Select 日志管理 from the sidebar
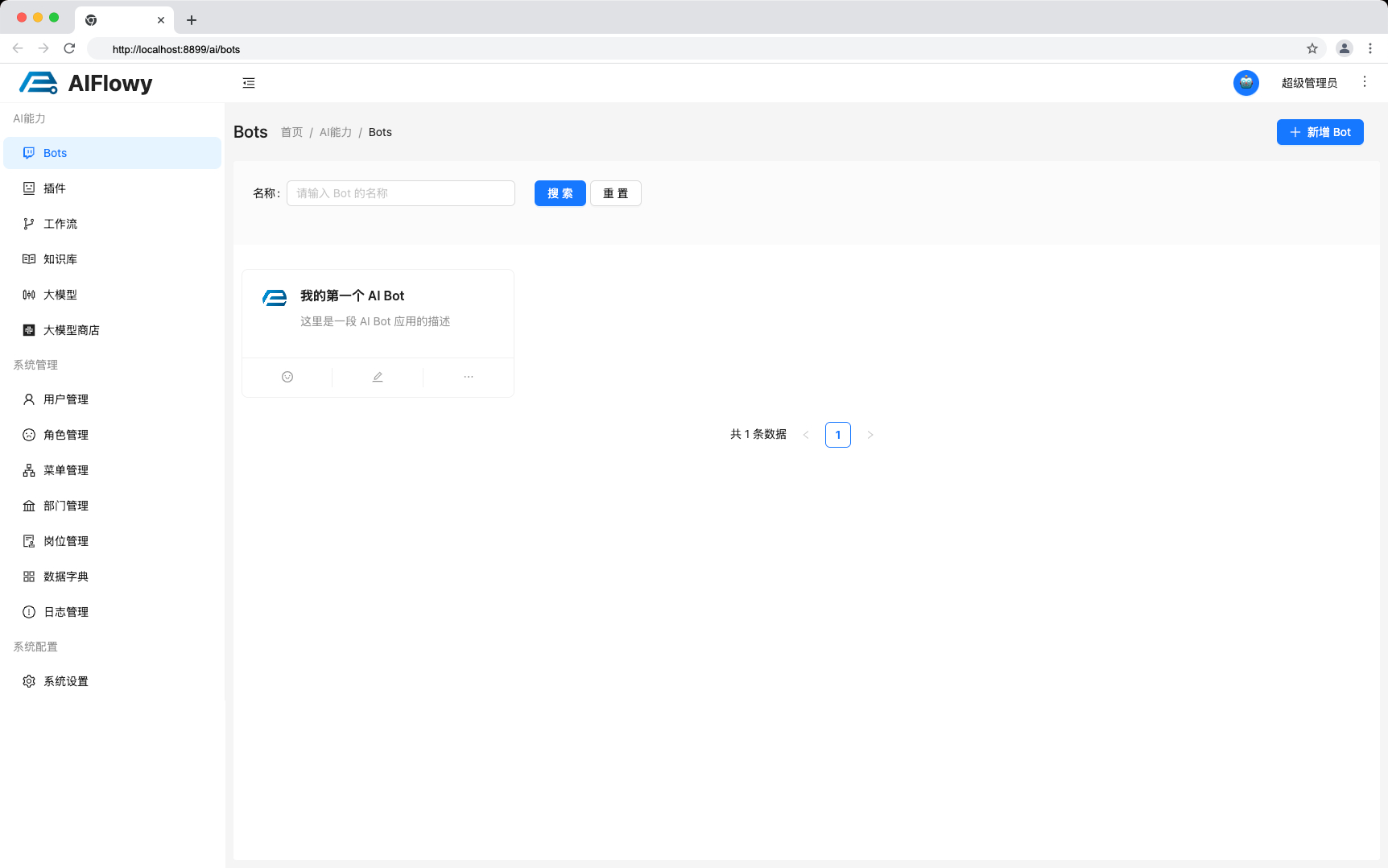 tap(66, 611)
